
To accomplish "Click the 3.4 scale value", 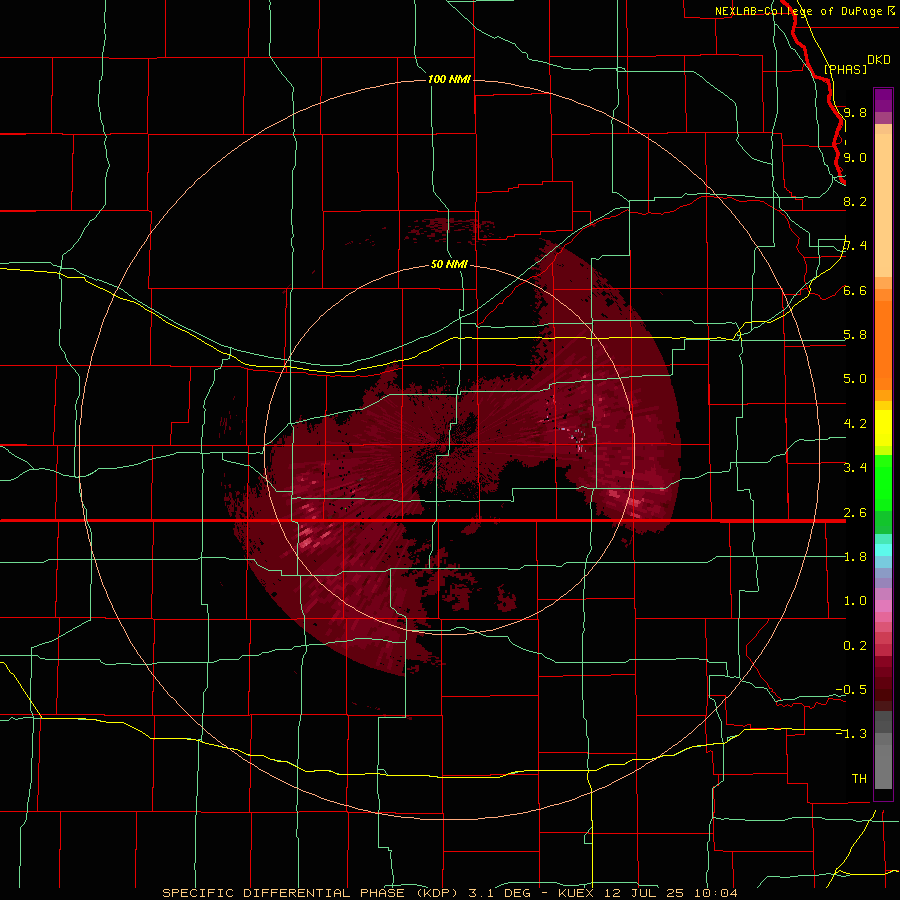I will tap(855, 468).
